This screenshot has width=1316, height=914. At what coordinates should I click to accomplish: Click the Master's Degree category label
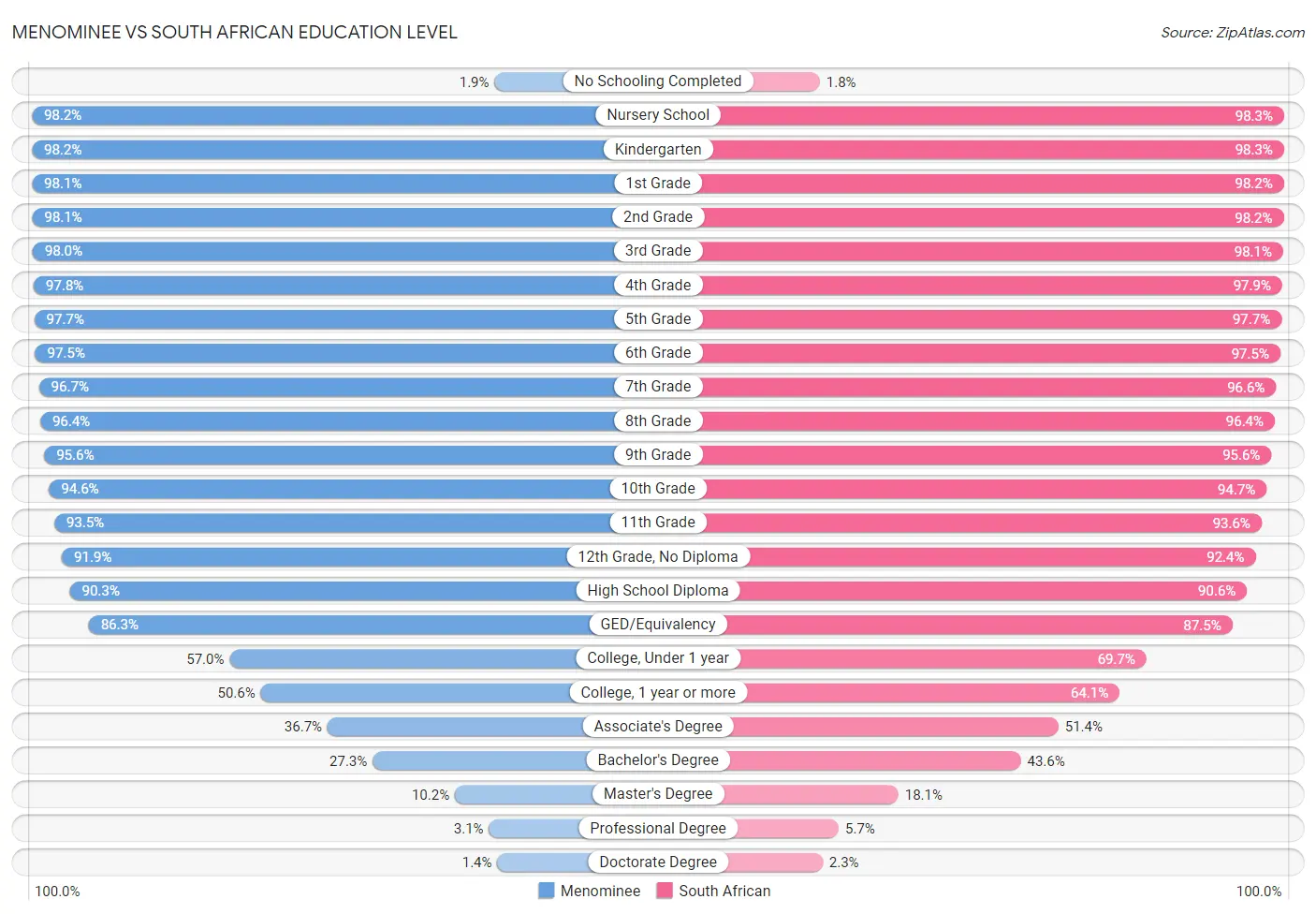(658, 794)
